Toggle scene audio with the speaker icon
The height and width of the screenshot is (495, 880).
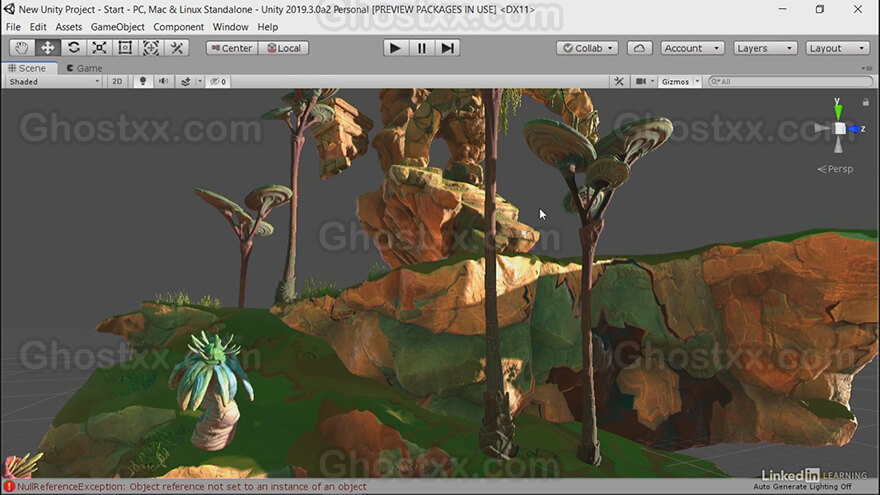[x=163, y=81]
